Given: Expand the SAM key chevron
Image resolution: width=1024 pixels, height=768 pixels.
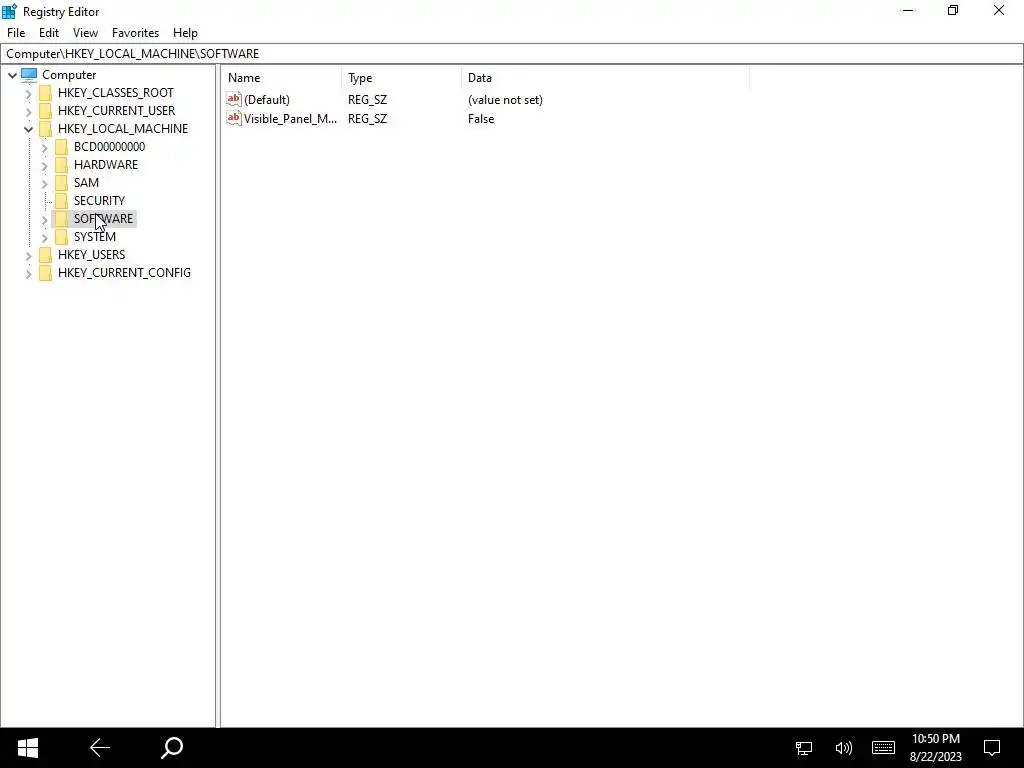Looking at the screenshot, I should point(44,184).
